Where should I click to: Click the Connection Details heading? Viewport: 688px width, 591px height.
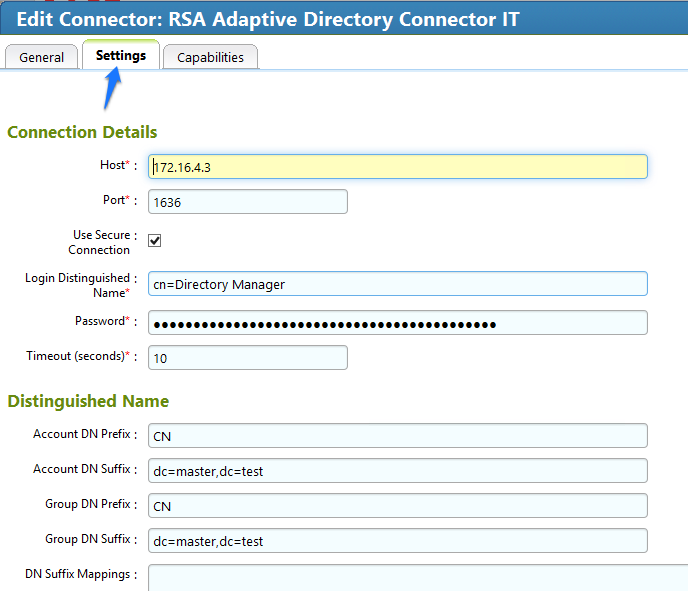click(x=82, y=132)
